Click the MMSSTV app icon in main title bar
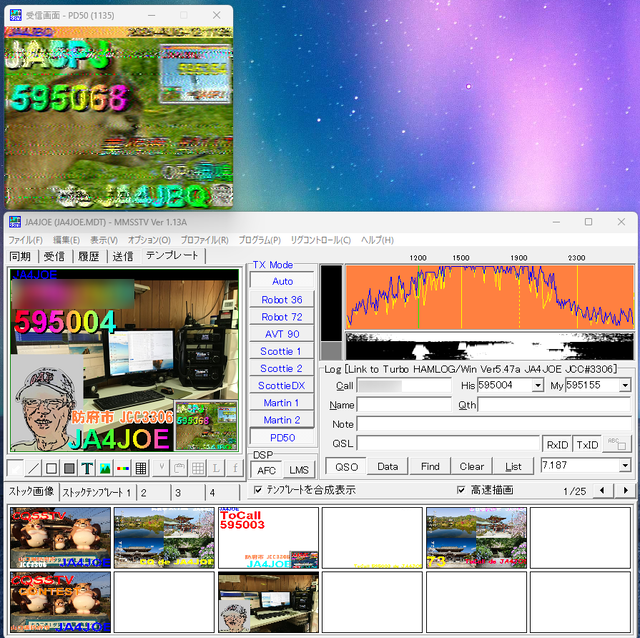This screenshot has height=638, width=640. [15, 222]
